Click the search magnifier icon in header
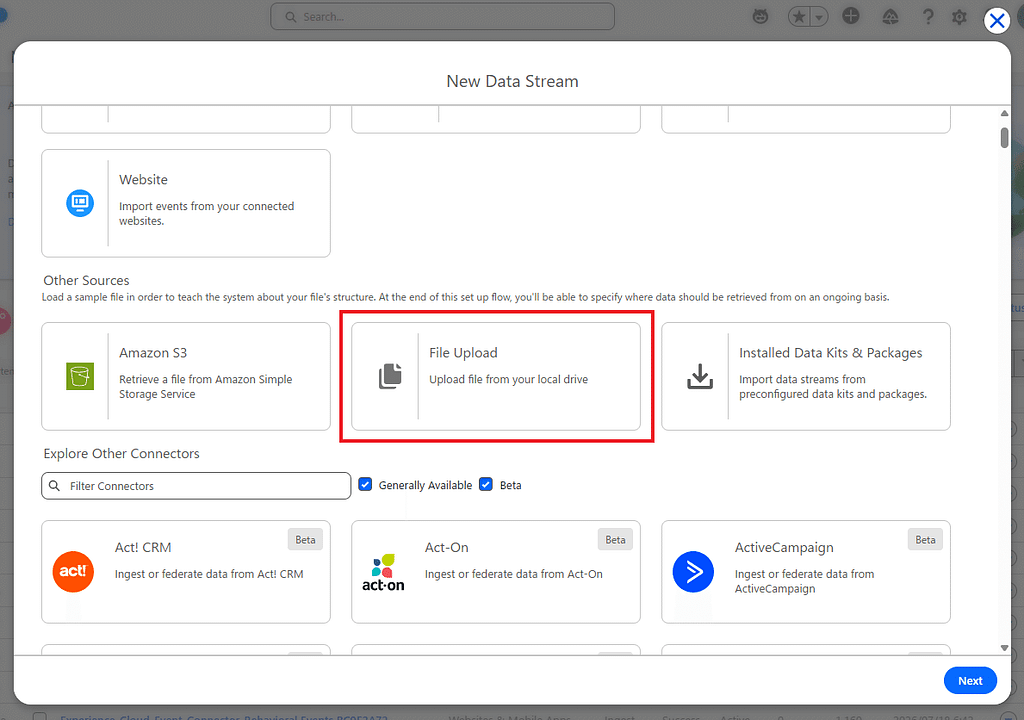The image size is (1024, 720). coord(291,17)
